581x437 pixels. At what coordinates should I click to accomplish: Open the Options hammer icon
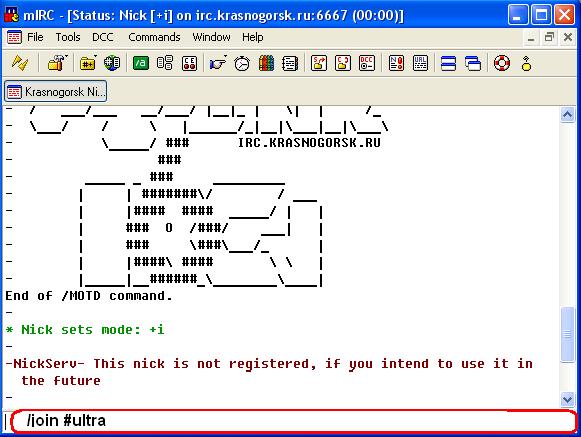[57, 63]
